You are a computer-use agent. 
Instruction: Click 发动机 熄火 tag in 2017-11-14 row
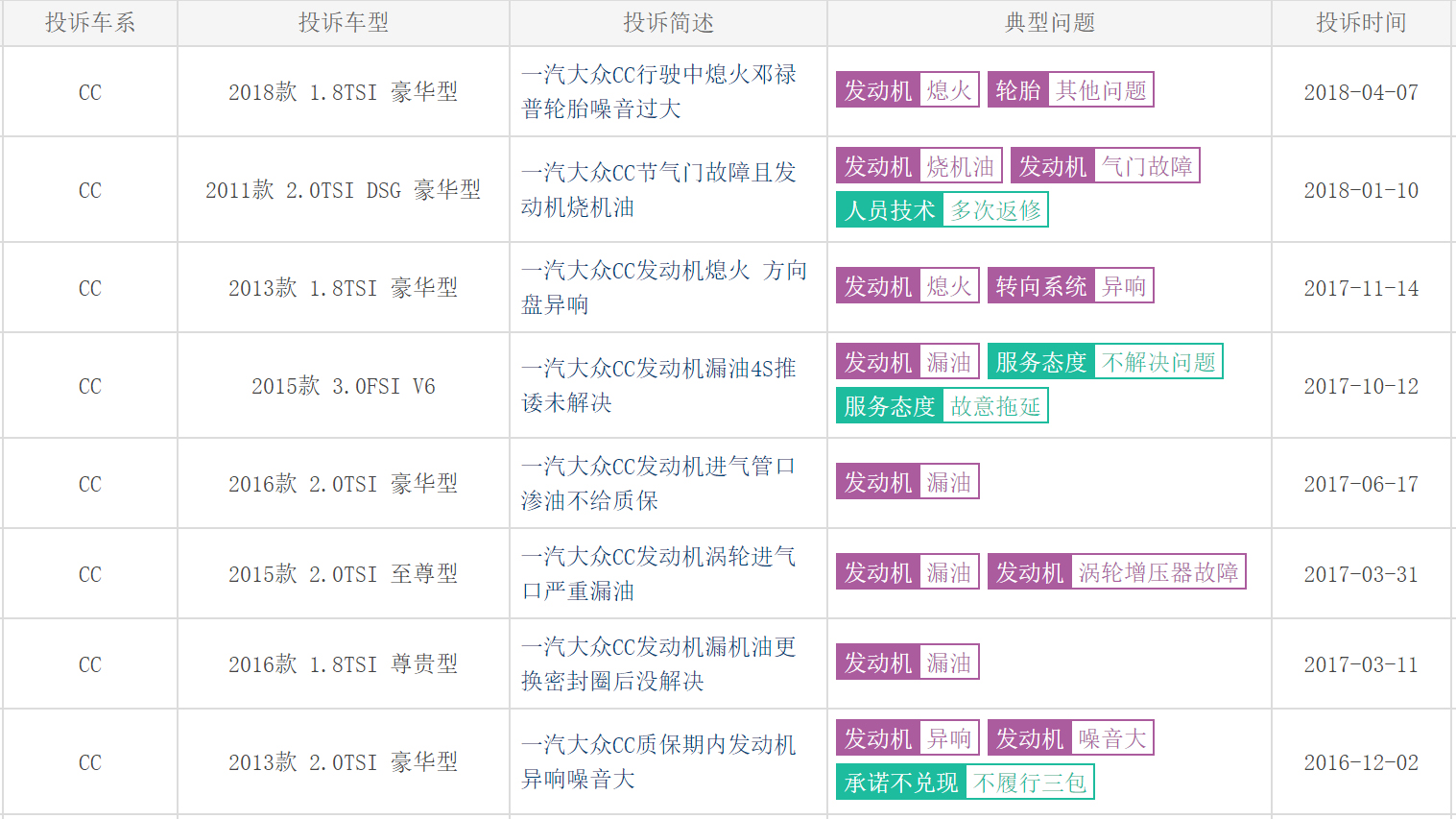pos(907,286)
